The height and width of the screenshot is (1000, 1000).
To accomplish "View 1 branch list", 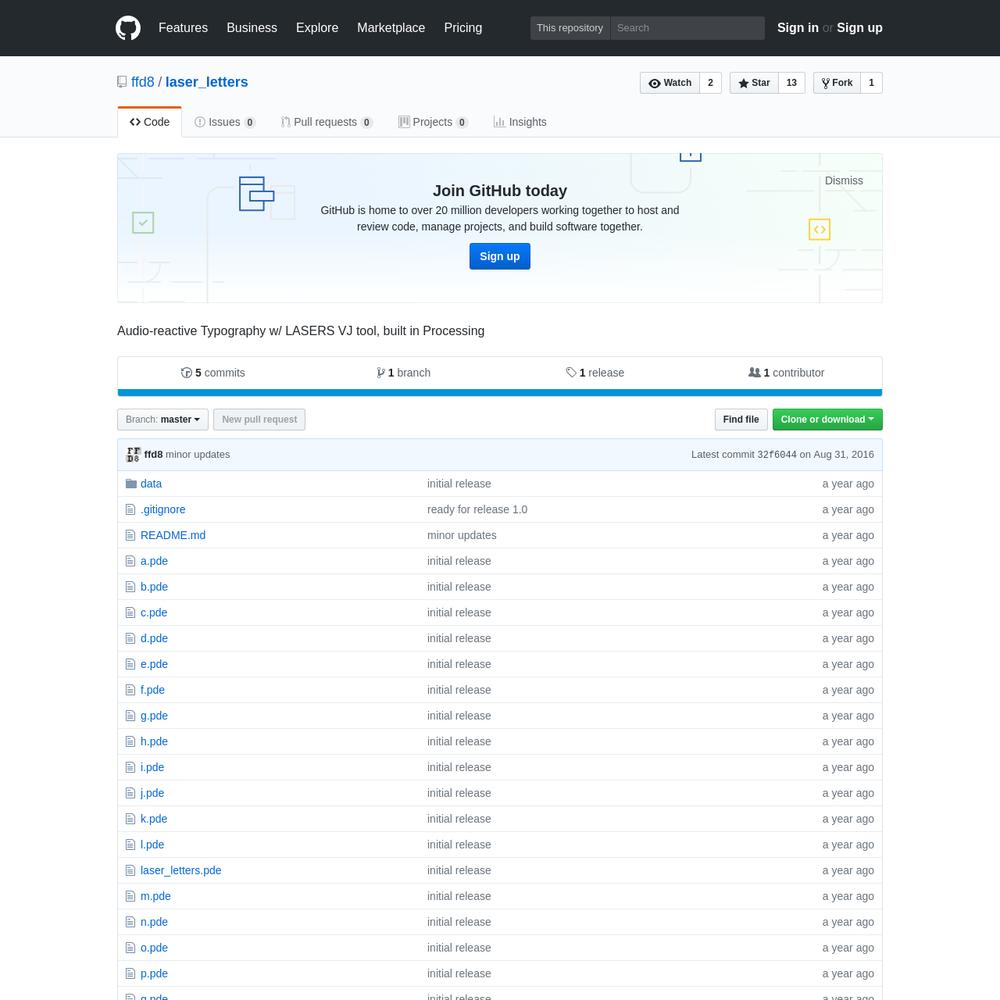I will [x=403, y=373].
